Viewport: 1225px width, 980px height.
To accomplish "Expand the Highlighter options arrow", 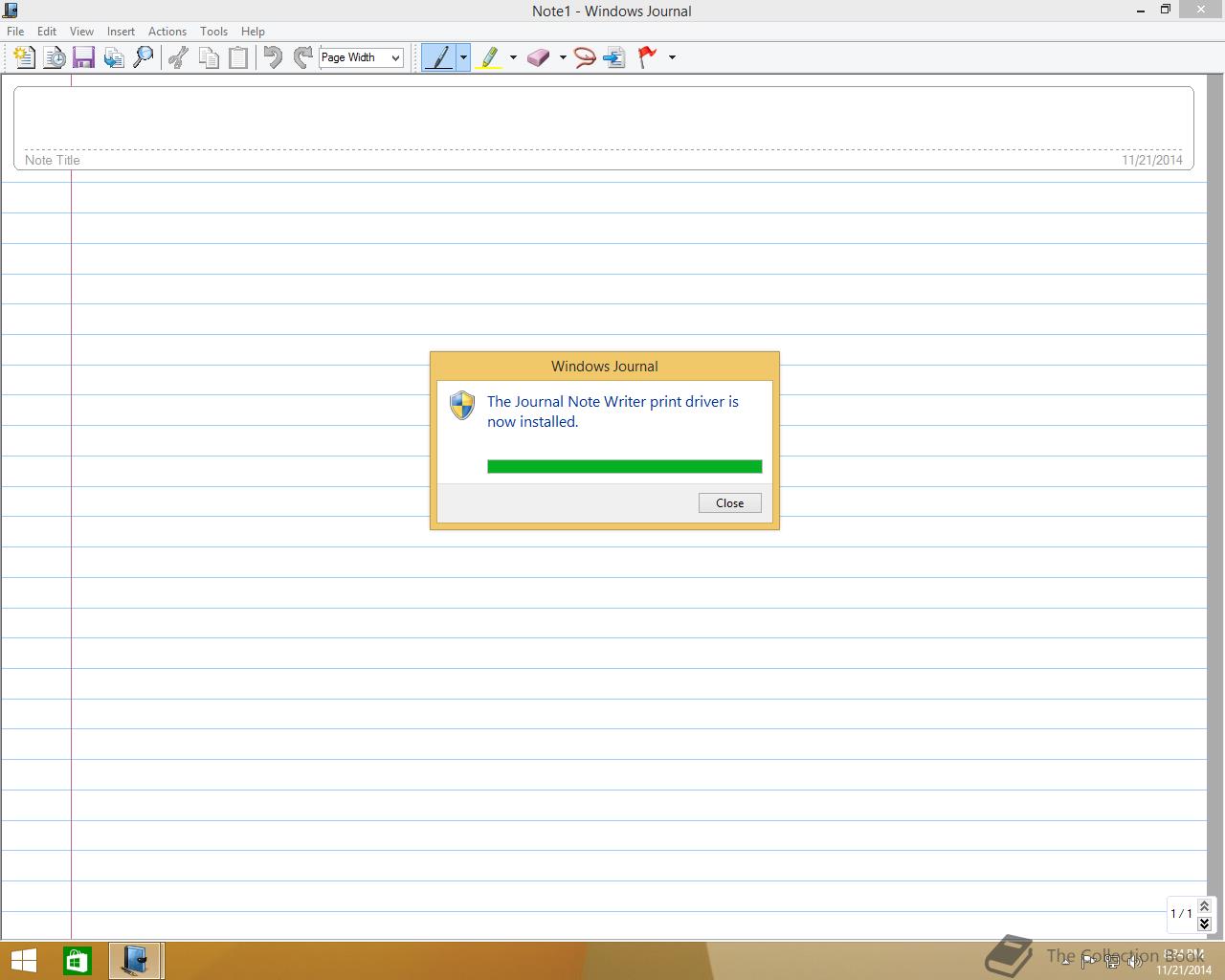I will click(x=513, y=57).
